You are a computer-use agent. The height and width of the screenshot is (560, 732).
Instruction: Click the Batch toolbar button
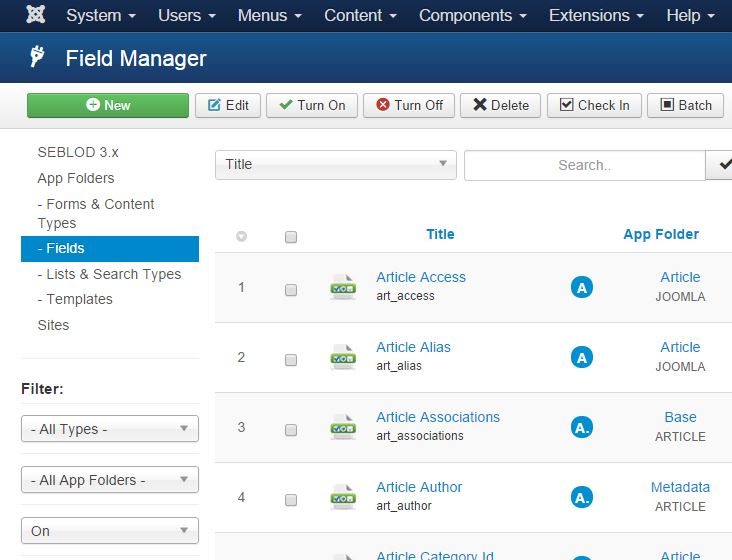pyautogui.click(x=685, y=105)
